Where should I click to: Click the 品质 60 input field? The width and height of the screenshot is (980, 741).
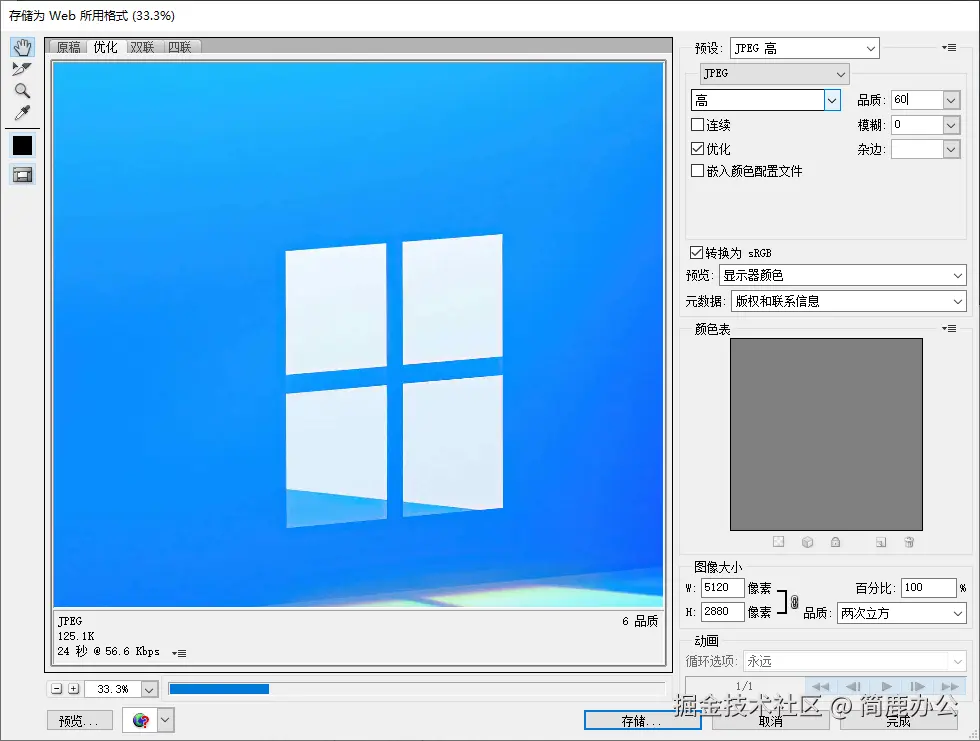(x=917, y=100)
